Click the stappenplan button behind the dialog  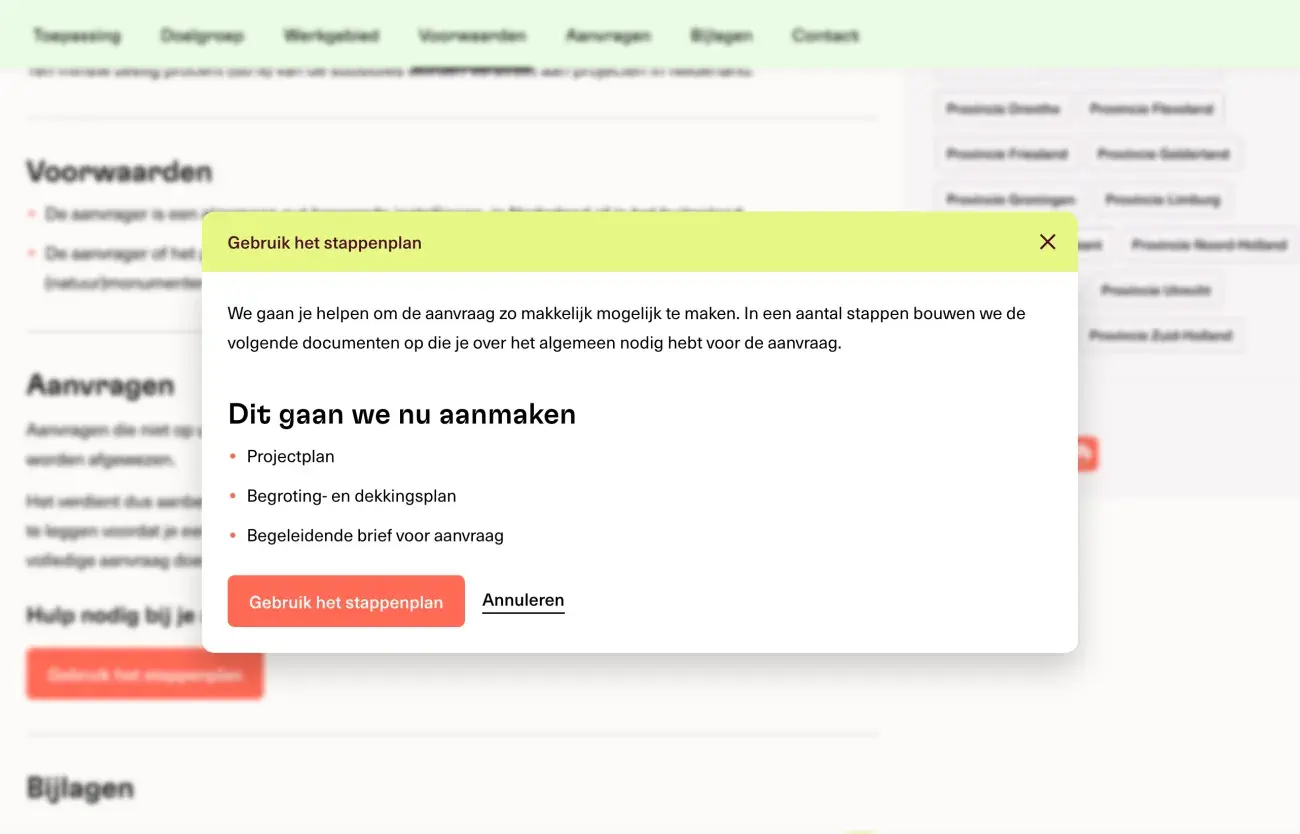tap(144, 674)
